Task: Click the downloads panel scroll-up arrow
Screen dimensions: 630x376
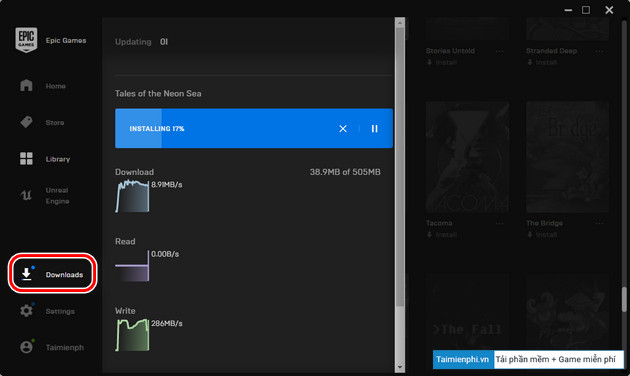Action: [x=399, y=22]
